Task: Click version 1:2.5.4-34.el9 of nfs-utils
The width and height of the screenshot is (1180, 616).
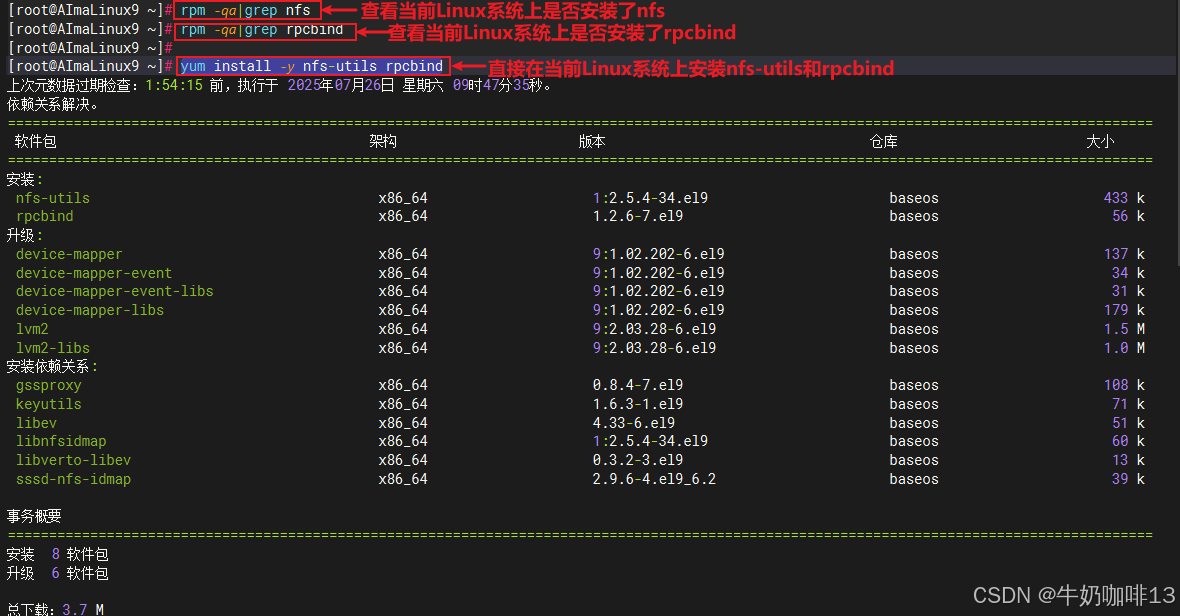Action: [650, 198]
